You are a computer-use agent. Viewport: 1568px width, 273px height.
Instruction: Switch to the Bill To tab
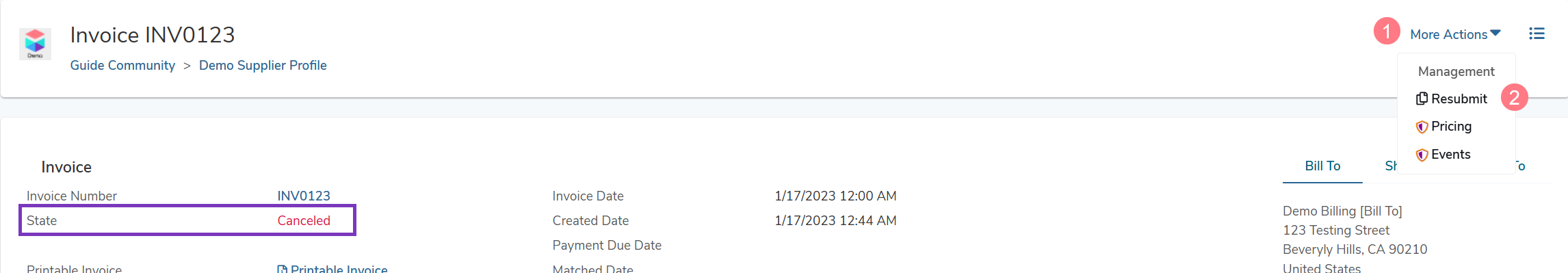click(1322, 166)
